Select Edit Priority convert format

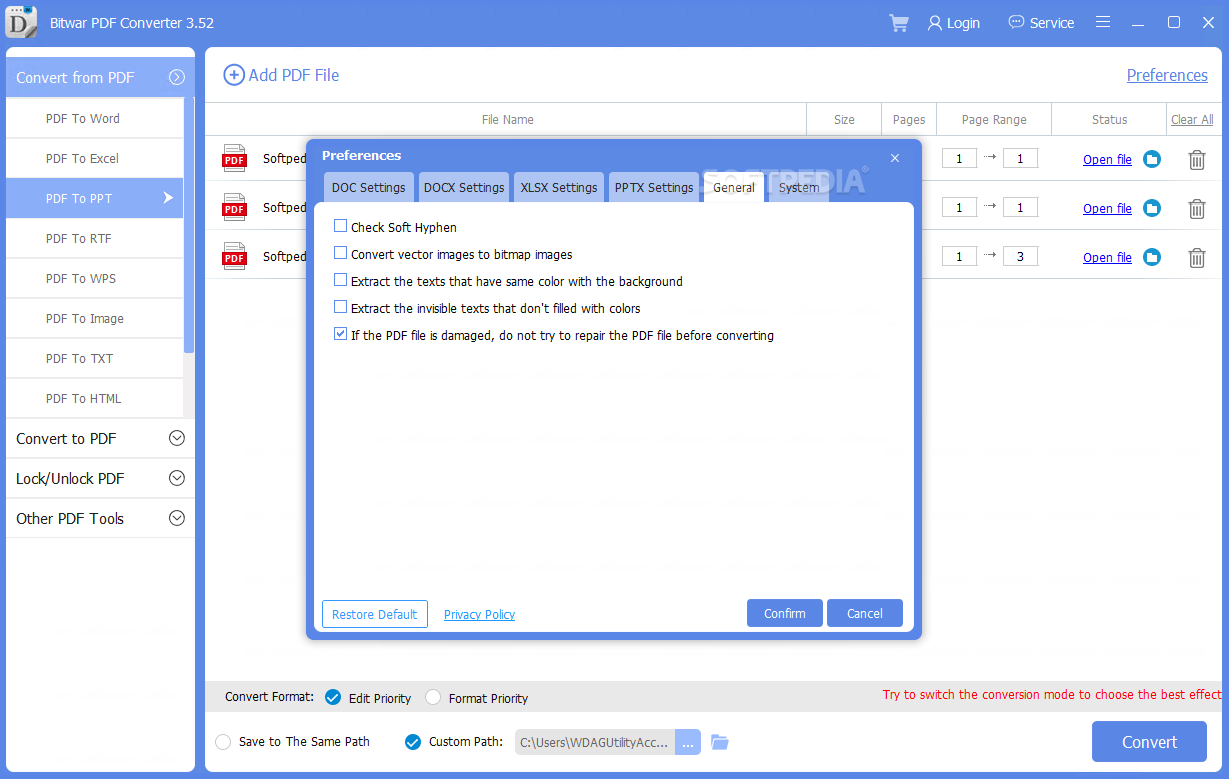tap(333, 697)
